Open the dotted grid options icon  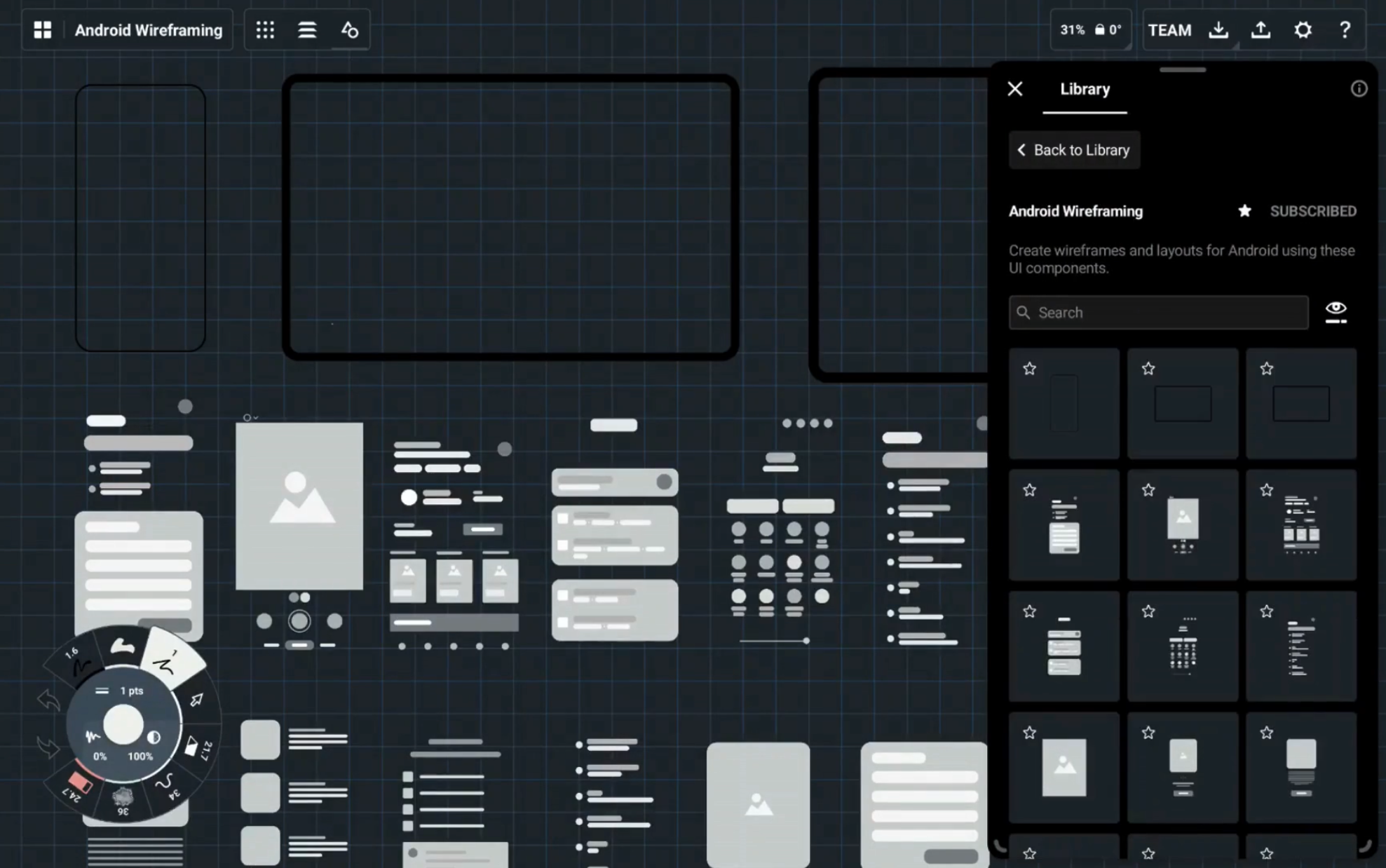click(x=265, y=29)
